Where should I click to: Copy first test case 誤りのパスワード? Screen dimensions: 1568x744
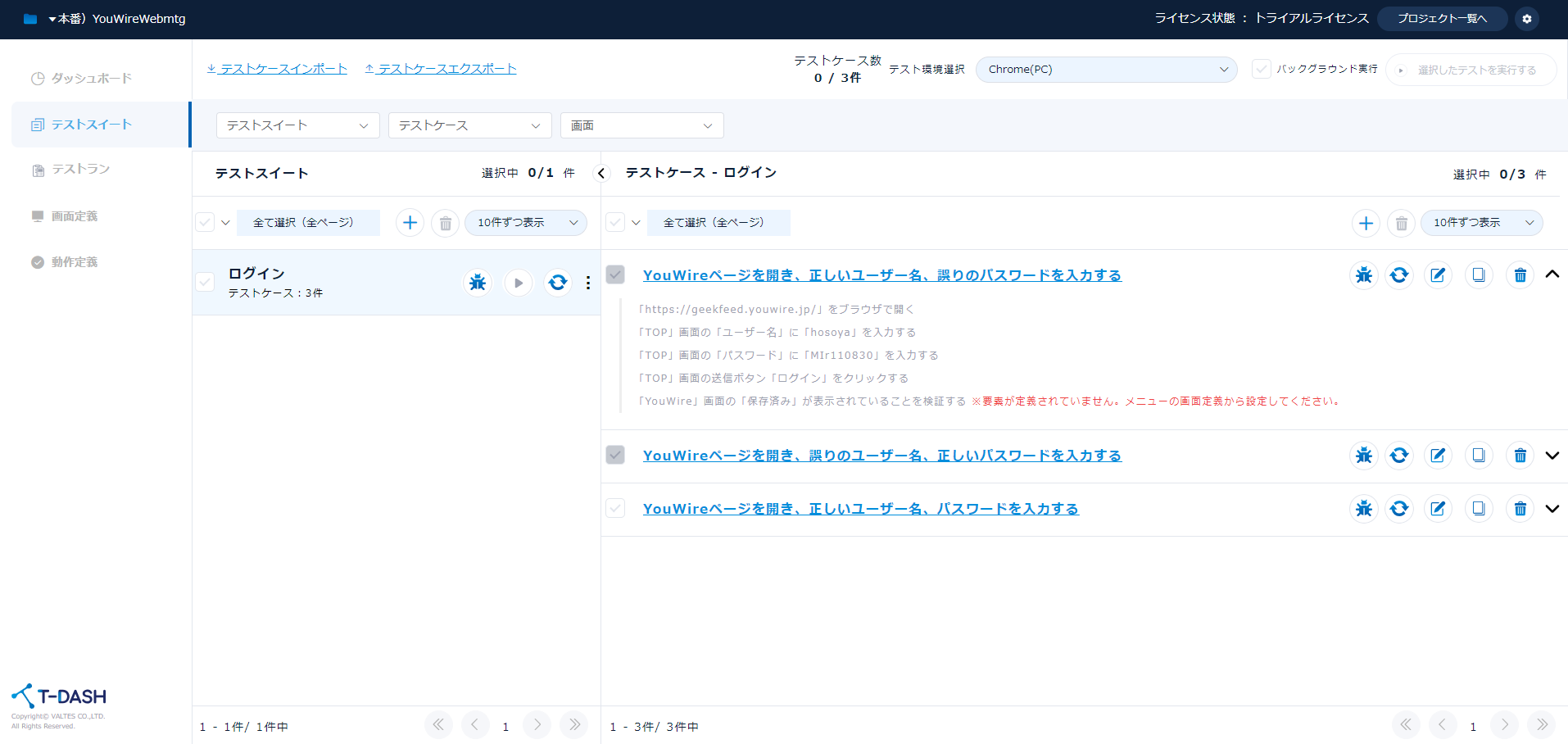coord(1479,275)
